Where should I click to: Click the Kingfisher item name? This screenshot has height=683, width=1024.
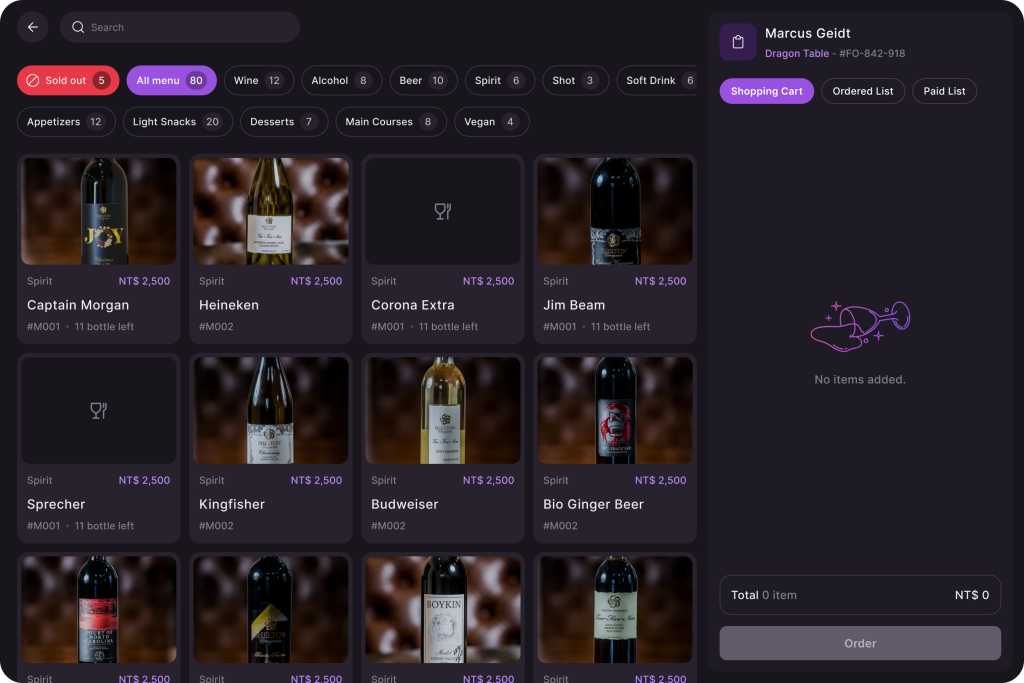[x=232, y=504]
